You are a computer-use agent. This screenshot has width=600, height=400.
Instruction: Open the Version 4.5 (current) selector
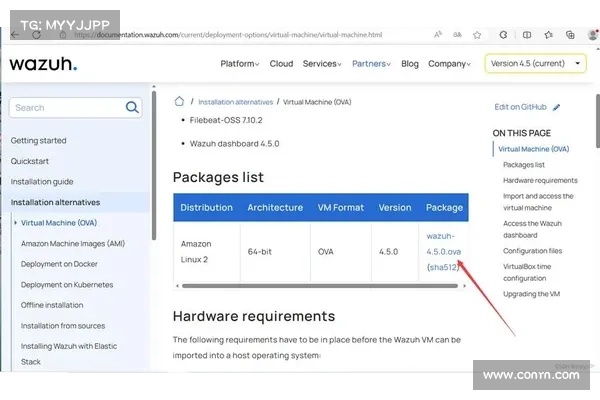(535, 64)
